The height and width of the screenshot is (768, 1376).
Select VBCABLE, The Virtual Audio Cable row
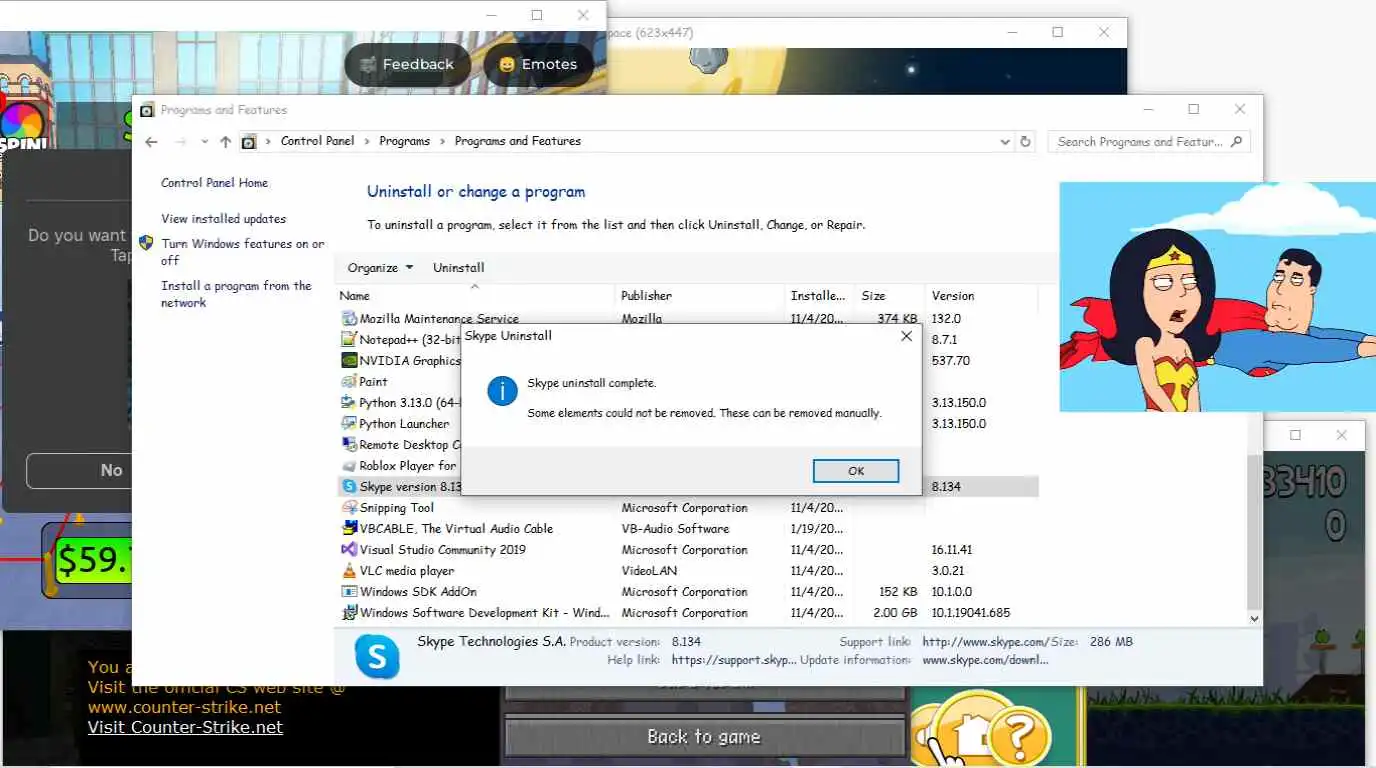687,529
